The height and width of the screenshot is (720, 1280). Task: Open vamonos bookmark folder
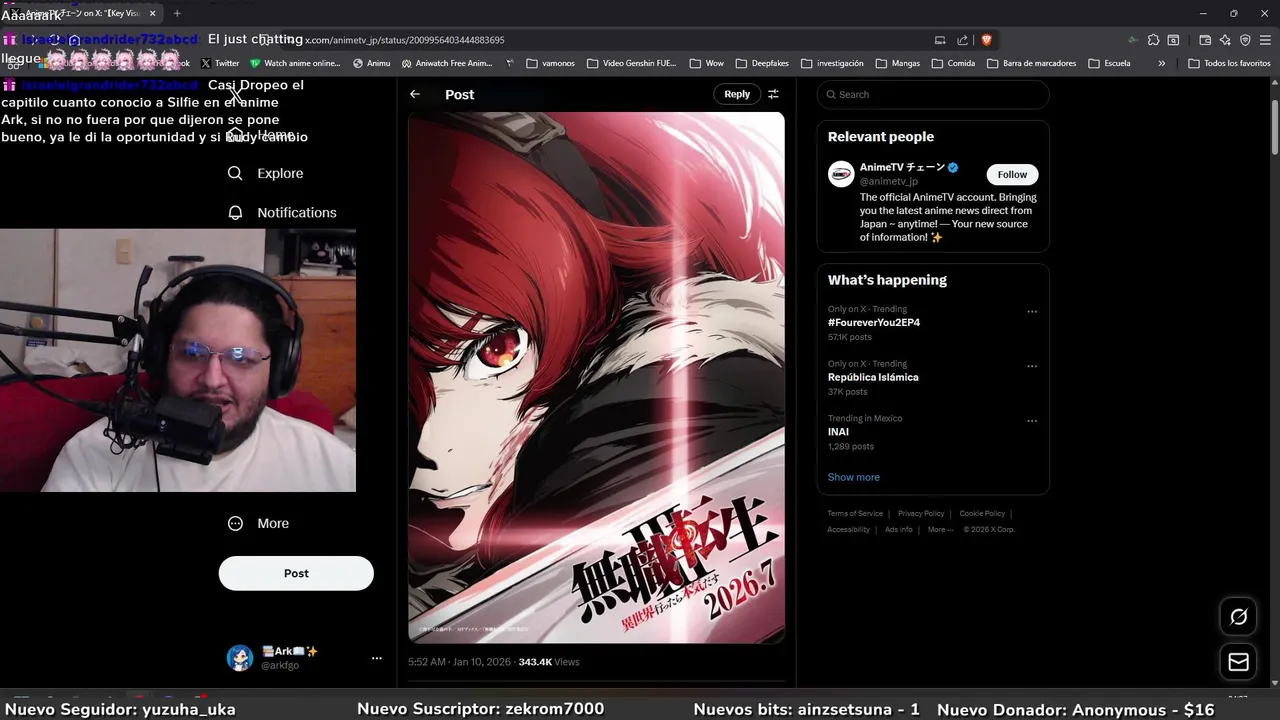tap(550, 63)
